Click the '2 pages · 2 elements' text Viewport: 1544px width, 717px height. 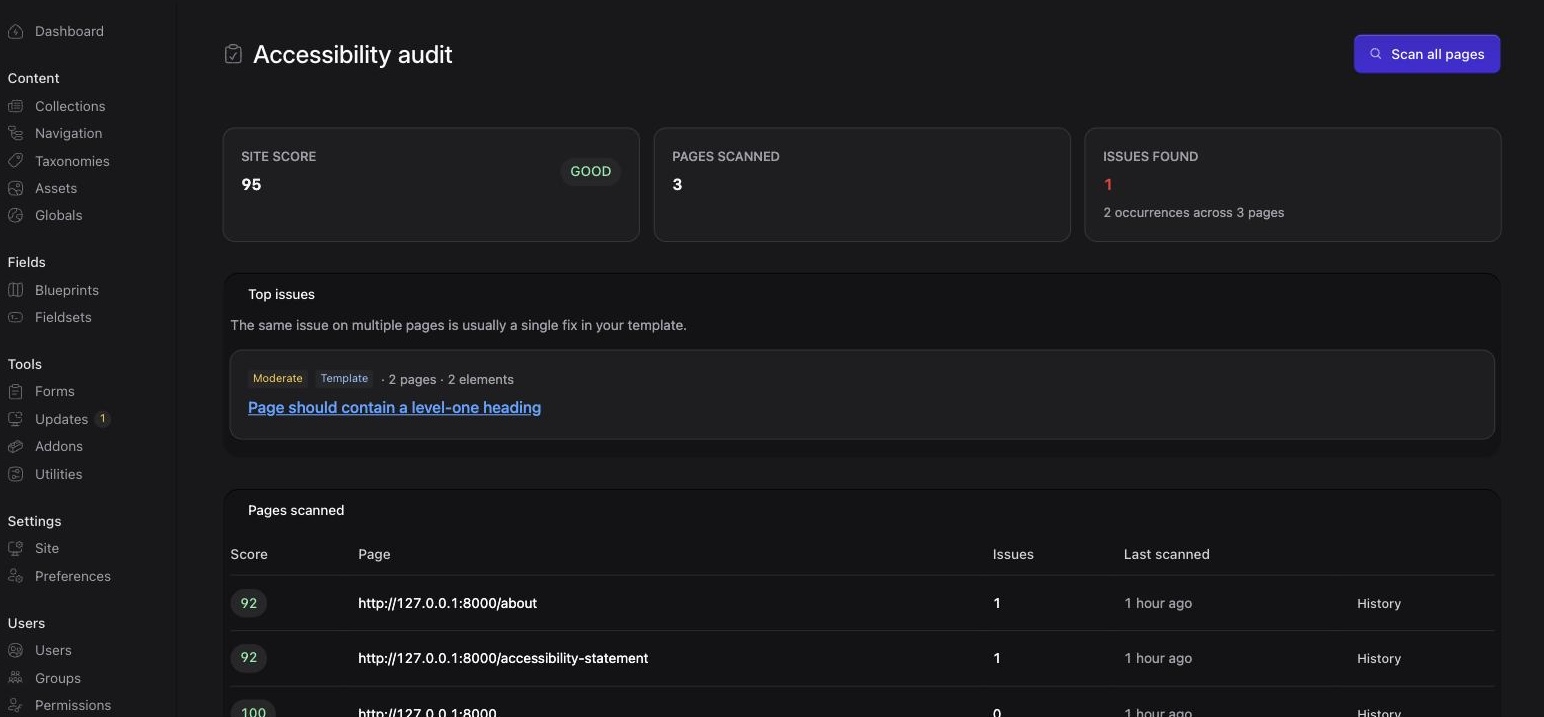[x=451, y=379]
